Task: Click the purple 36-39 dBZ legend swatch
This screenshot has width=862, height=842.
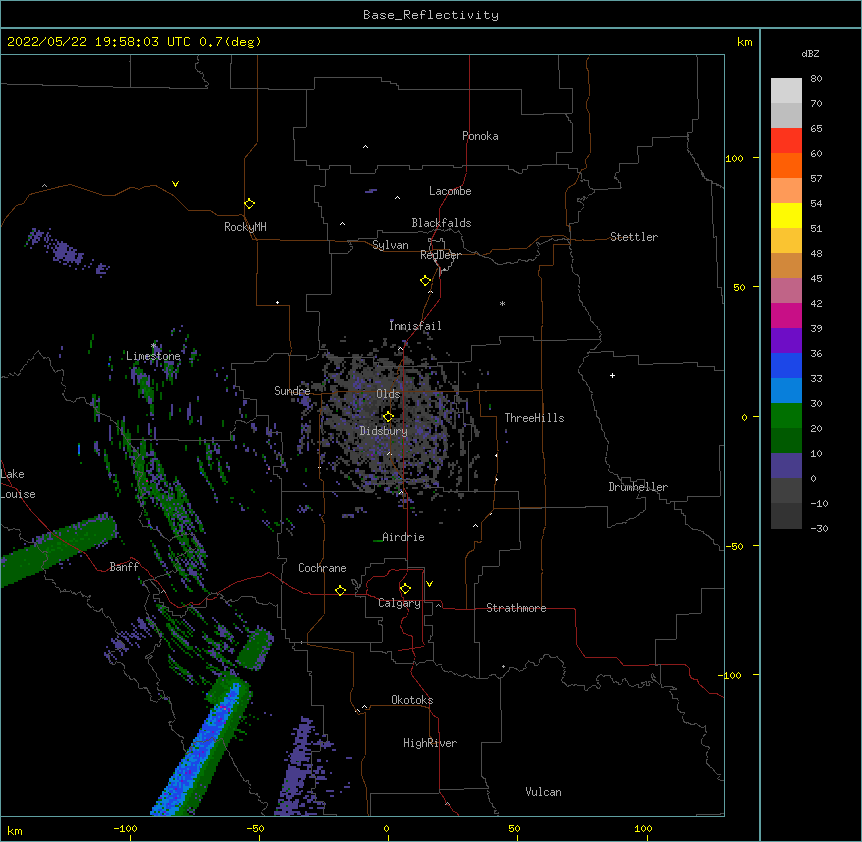Action: [x=786, y=341]
